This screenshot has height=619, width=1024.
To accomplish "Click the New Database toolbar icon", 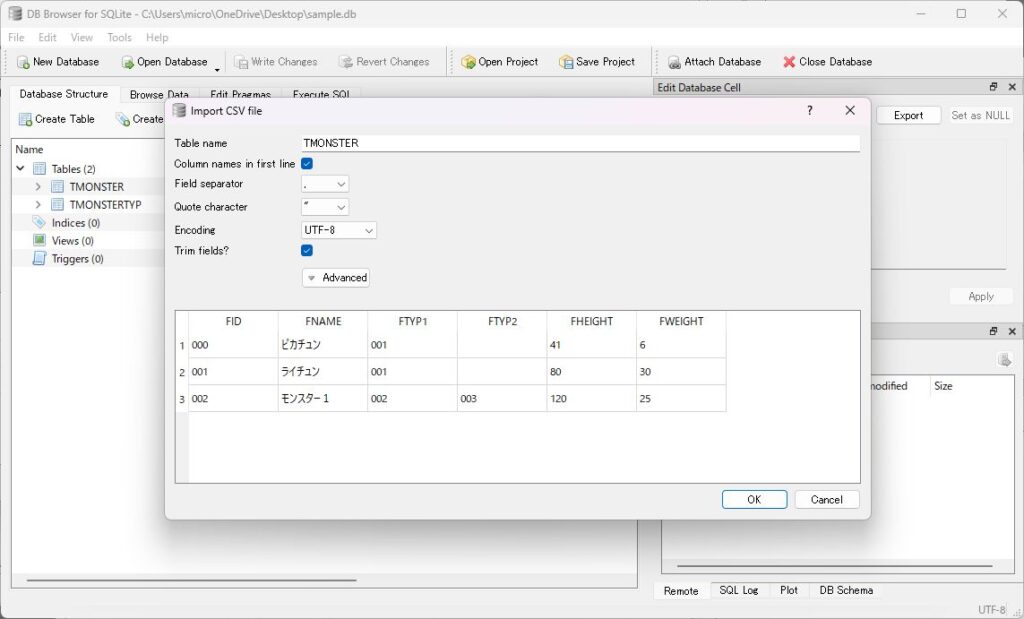I will pyautogui.click(x=23, y=62).
